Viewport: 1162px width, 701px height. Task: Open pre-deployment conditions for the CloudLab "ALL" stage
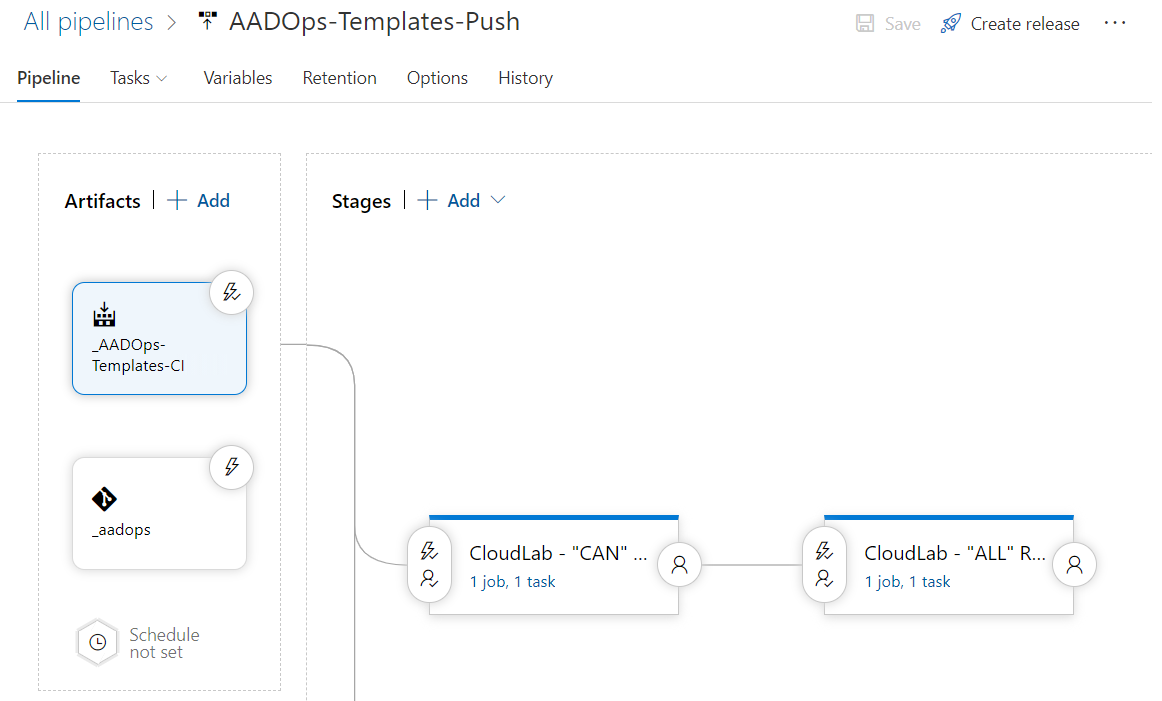pyautogui.click(x=824, y=550)
